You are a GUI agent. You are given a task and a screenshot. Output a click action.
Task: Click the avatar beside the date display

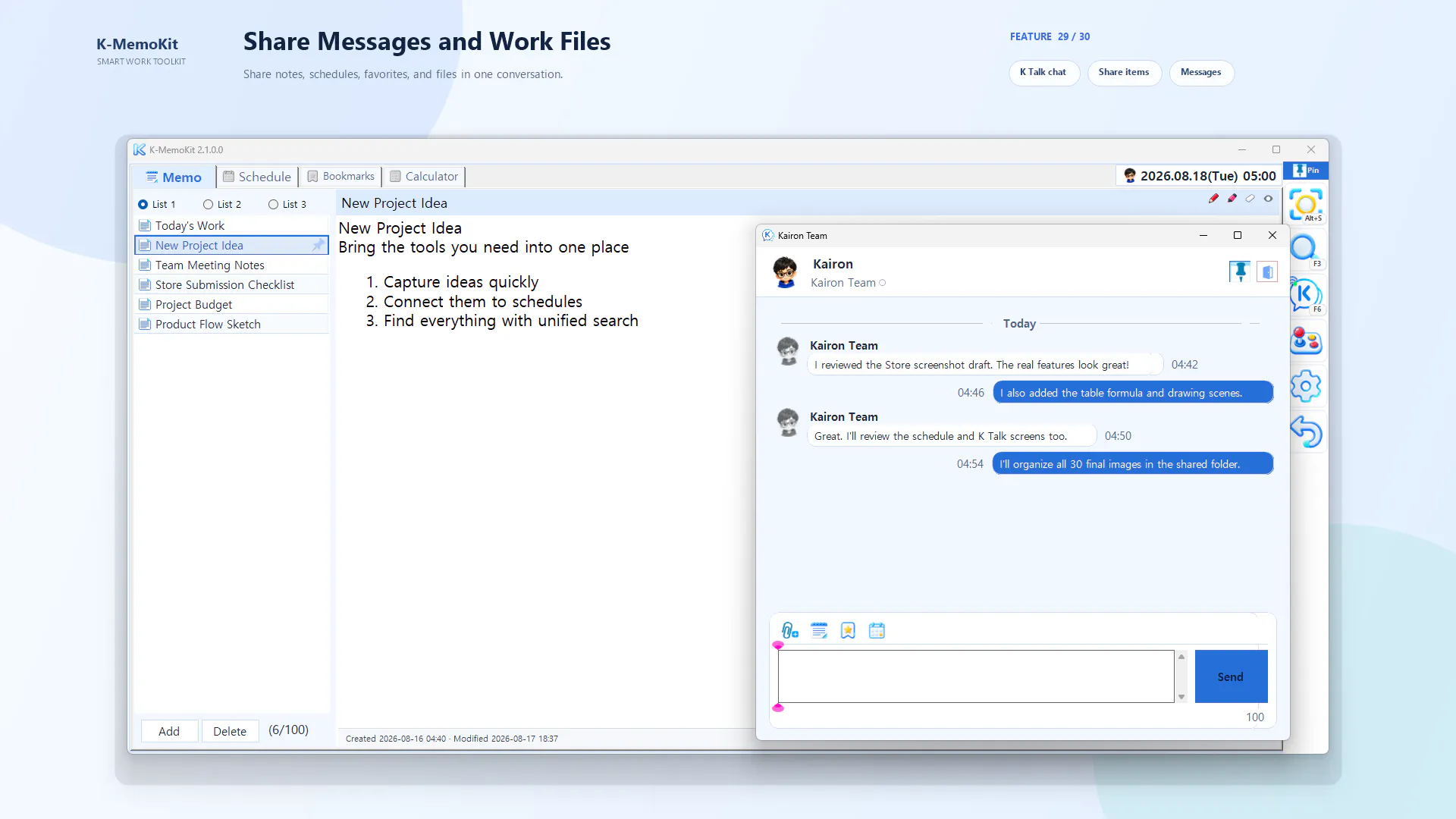(x=1129, y=176)
